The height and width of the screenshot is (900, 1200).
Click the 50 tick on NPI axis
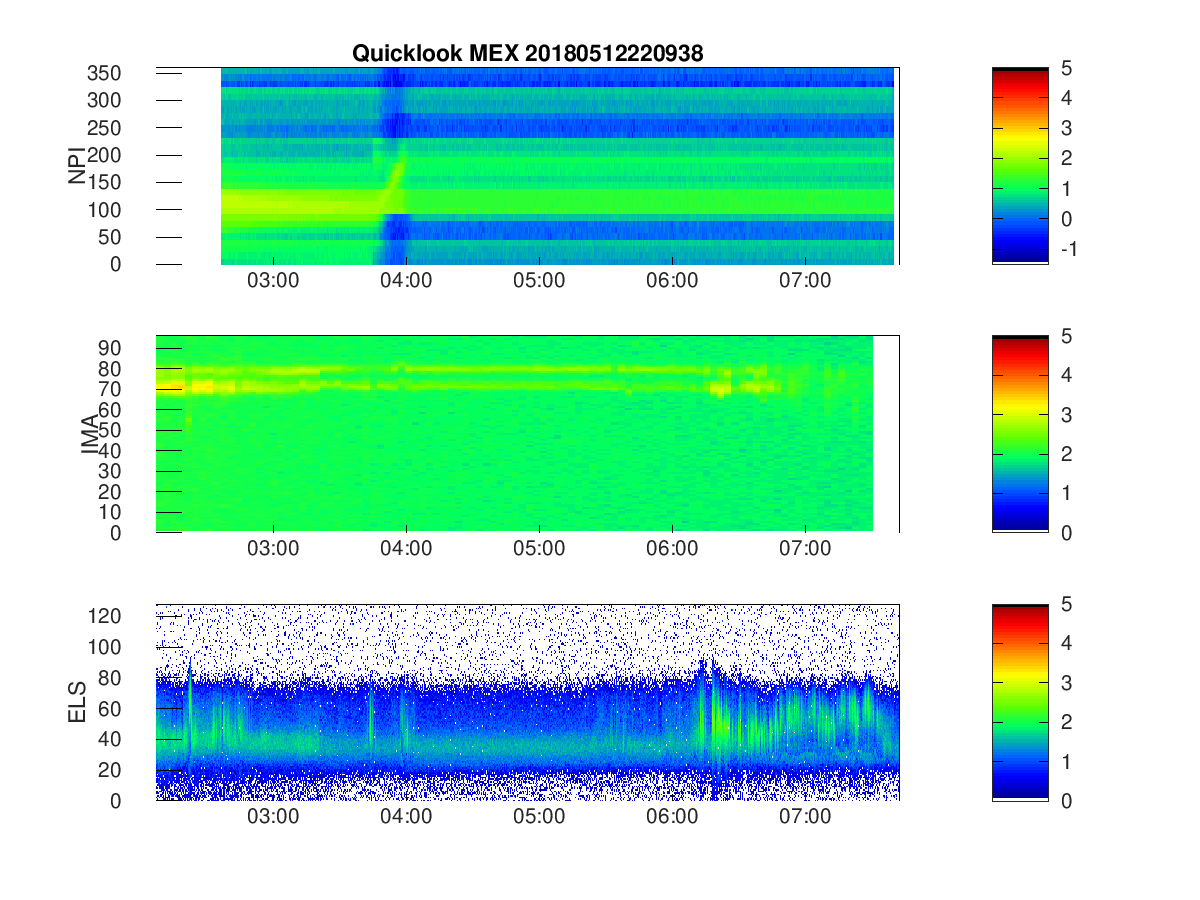[x=110, y=237]
